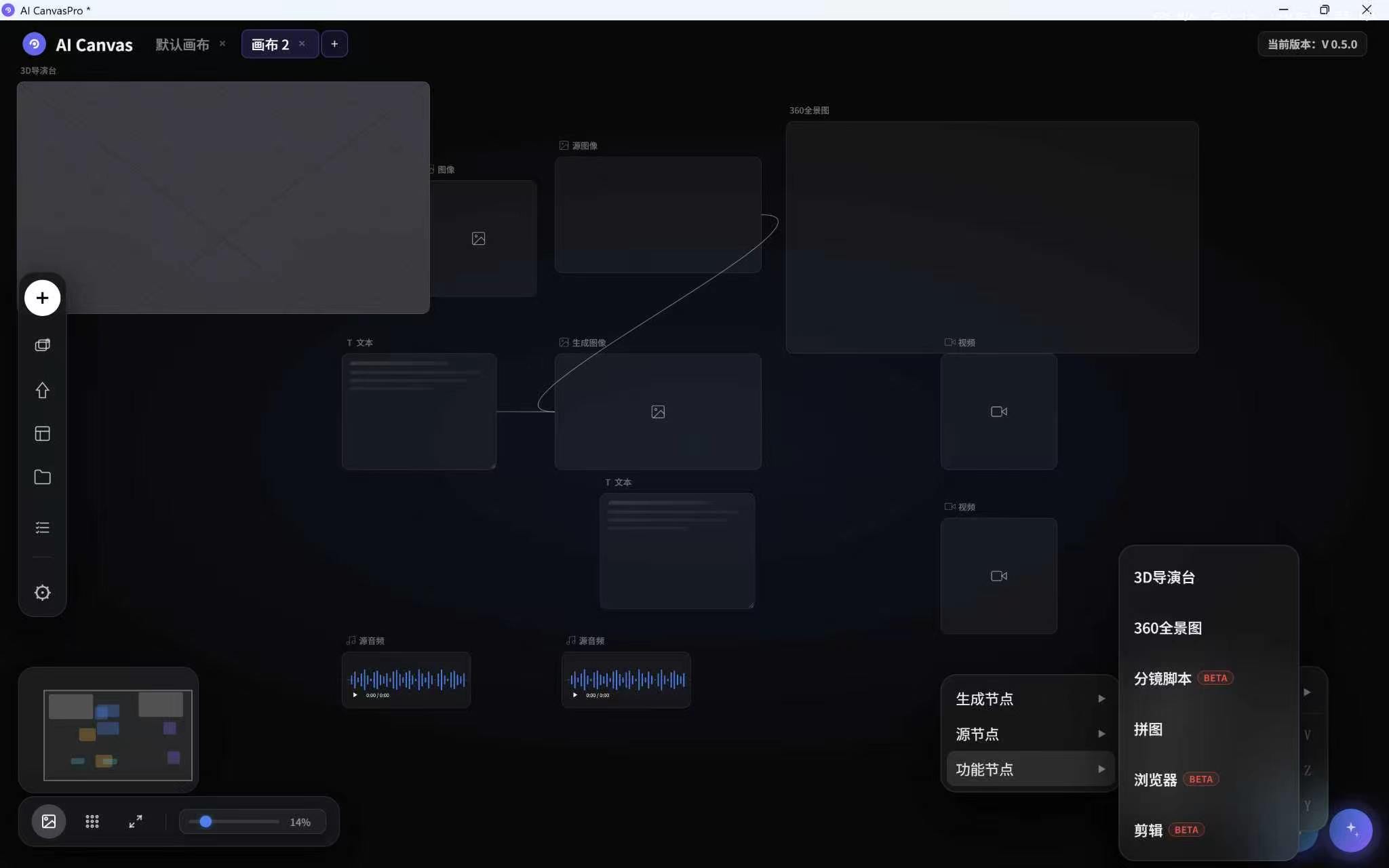The width and height of the screenshot is (1389, 868).
Task: Click the 源图像 node title label
Action: [x=584, y=146]
